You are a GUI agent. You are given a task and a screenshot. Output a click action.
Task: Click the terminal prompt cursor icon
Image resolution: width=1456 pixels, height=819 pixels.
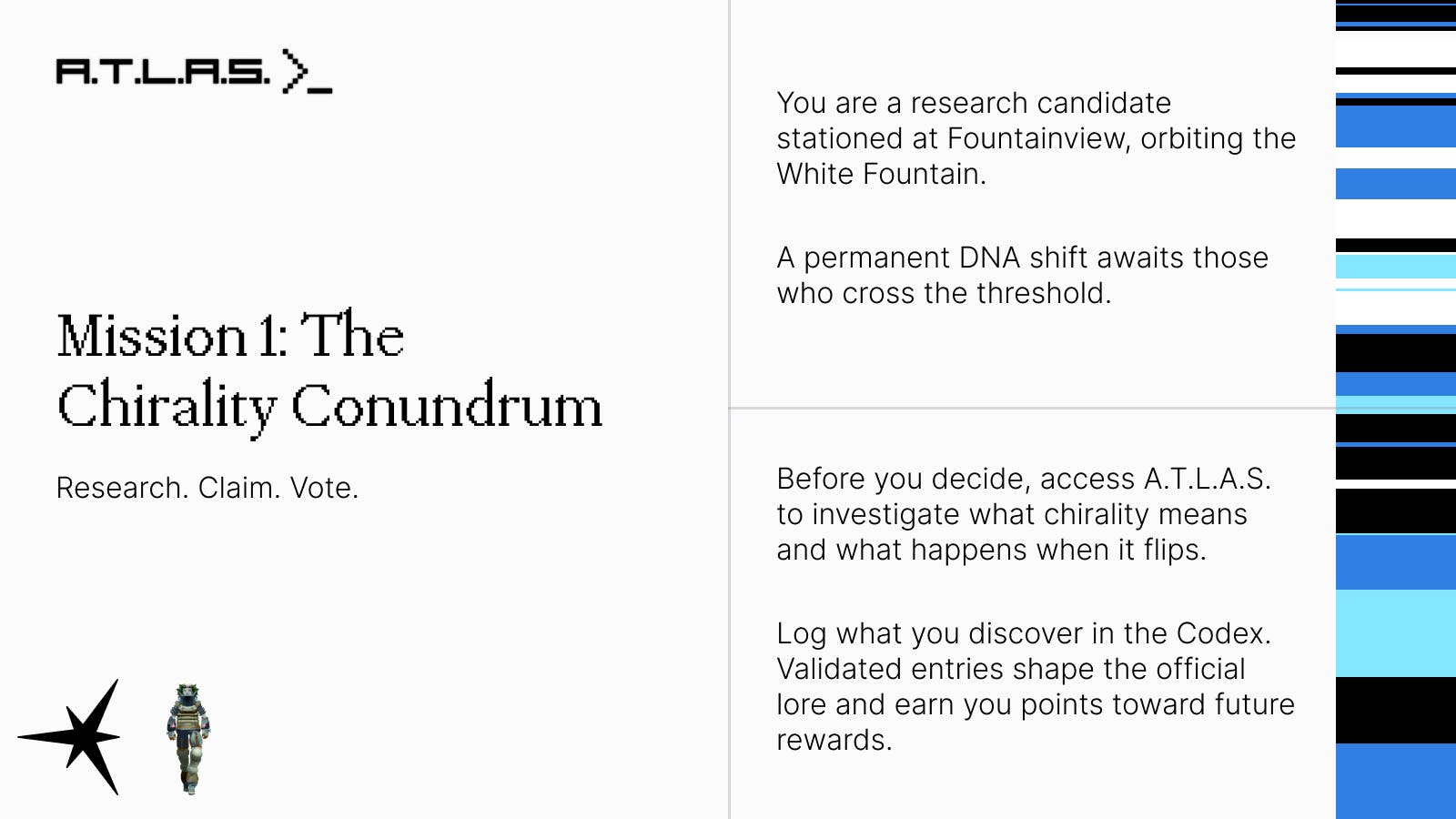308,72
